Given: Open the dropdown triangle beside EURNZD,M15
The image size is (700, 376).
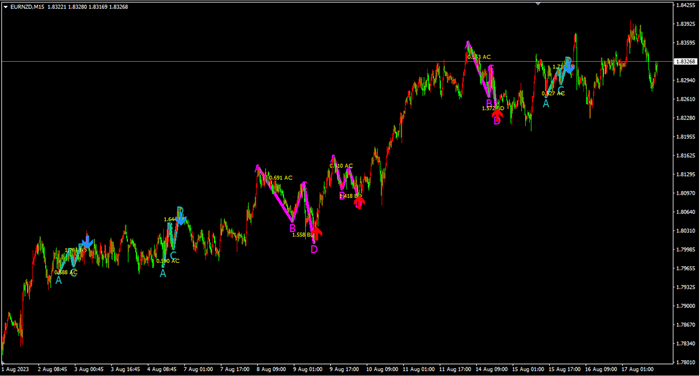Looking at the screenshot, I should tap(5, 7).
